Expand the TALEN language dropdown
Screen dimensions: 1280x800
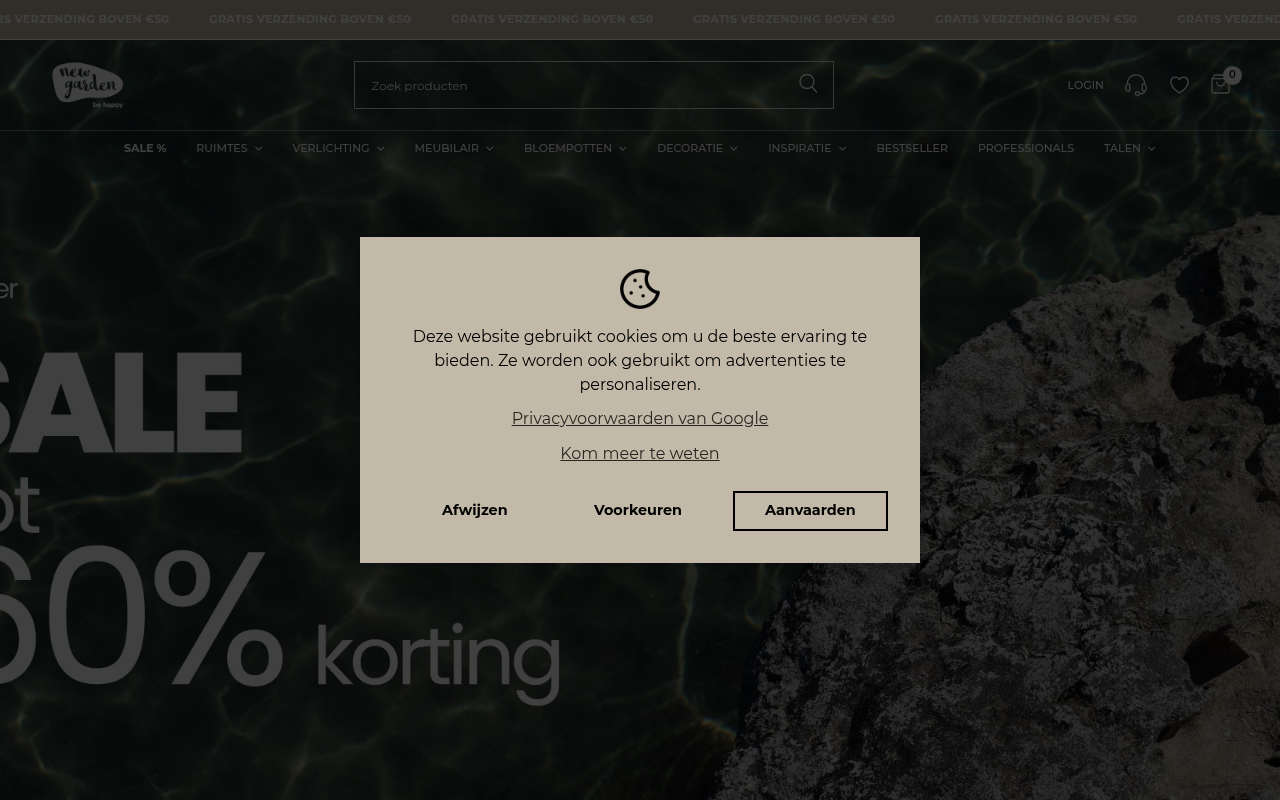pos(1129,148)
